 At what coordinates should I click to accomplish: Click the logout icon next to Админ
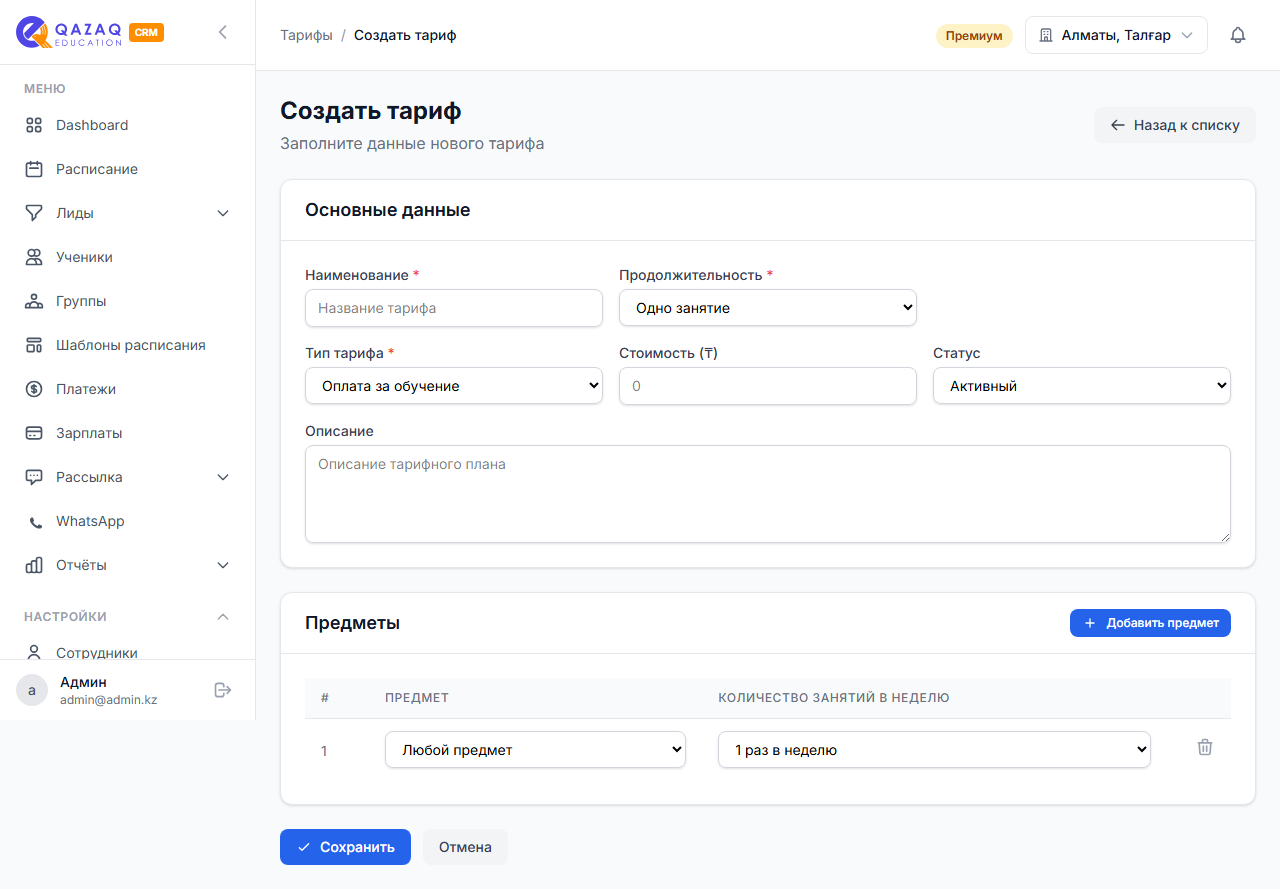coord(223,690)
